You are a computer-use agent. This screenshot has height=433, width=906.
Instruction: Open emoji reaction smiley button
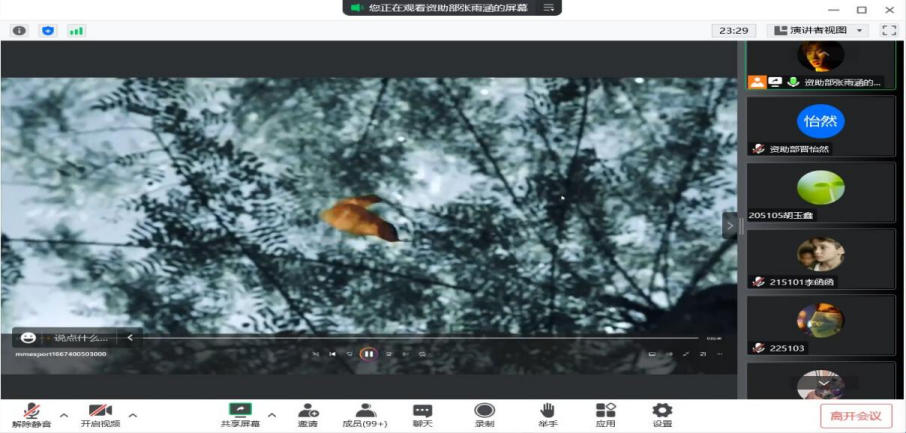28,338
